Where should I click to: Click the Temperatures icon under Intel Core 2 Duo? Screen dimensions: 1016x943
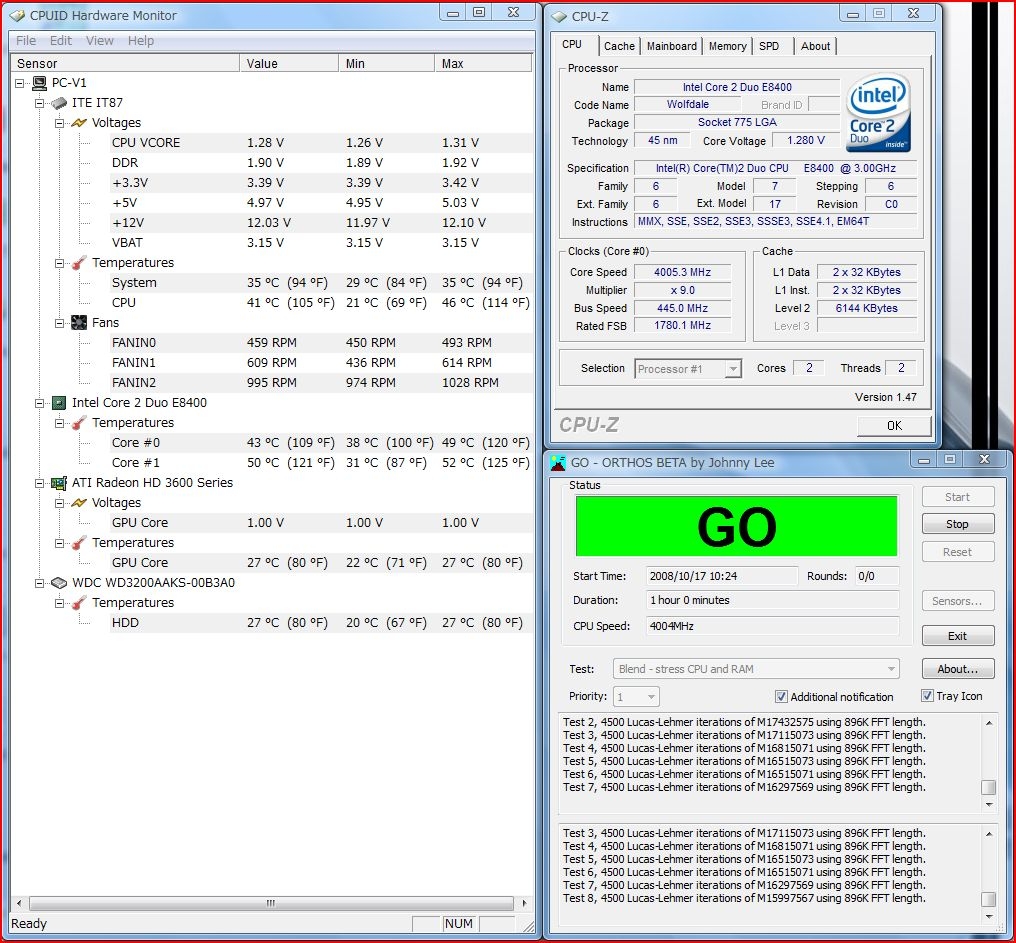(79, 423)
